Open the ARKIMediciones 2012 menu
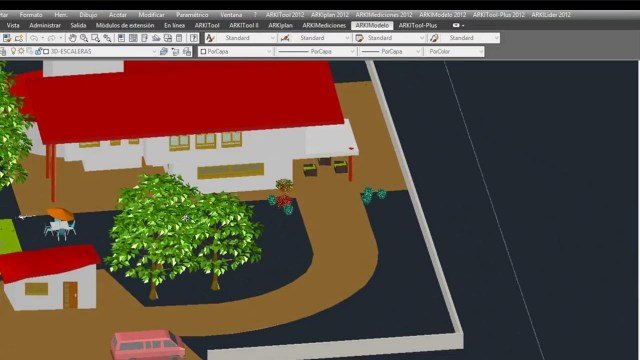This screenshot has height=360, width=640. pos(384,15)
